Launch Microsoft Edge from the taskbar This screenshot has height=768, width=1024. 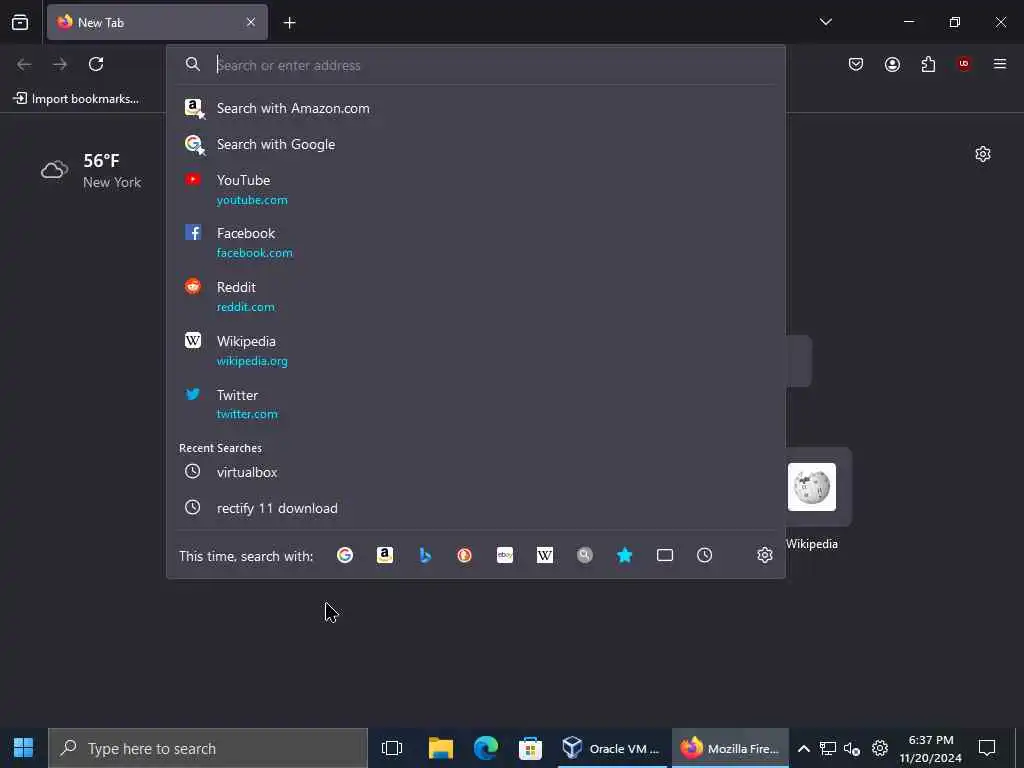[486, 748]
